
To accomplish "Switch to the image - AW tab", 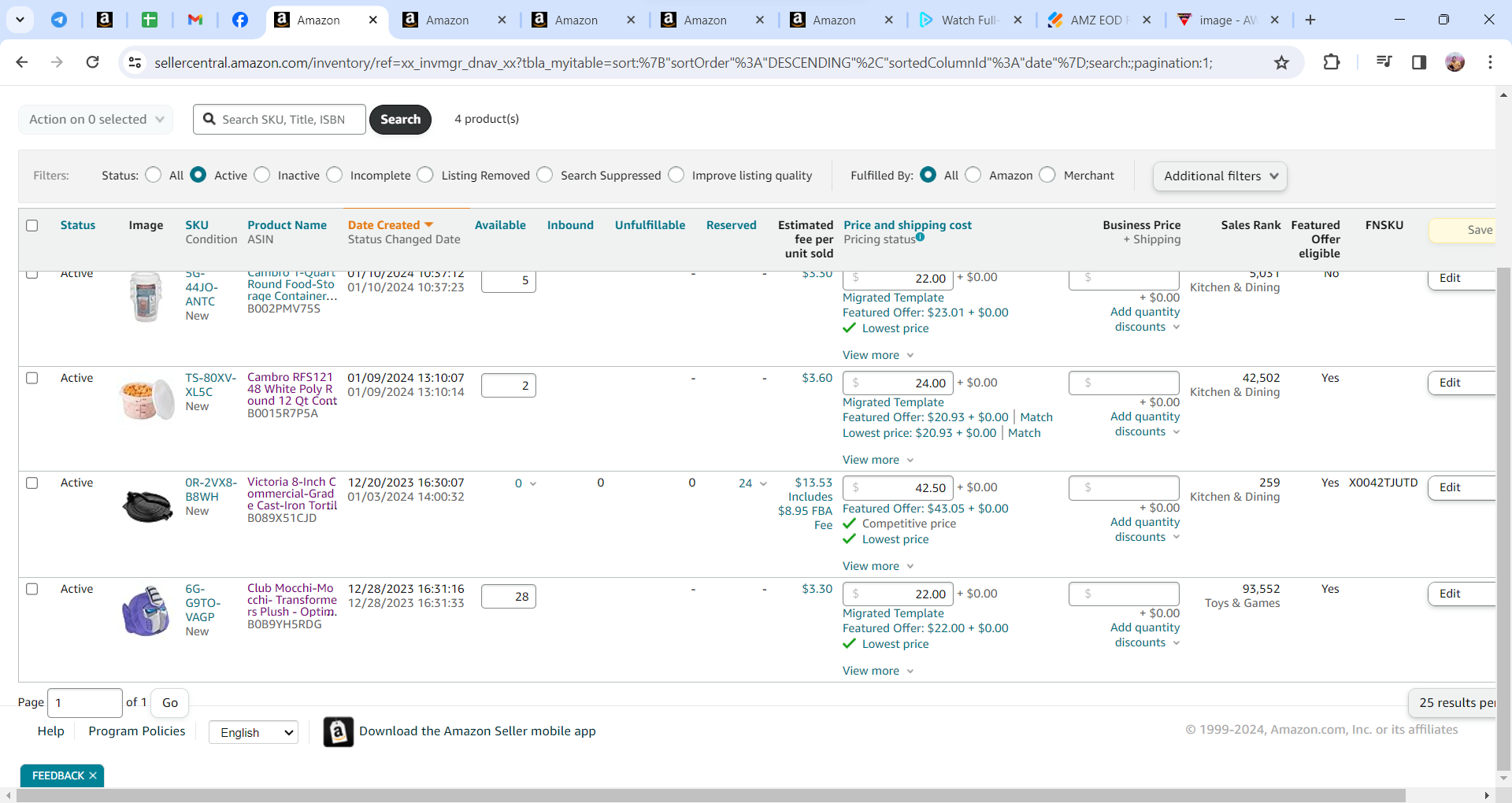I will pos(1227,20).
